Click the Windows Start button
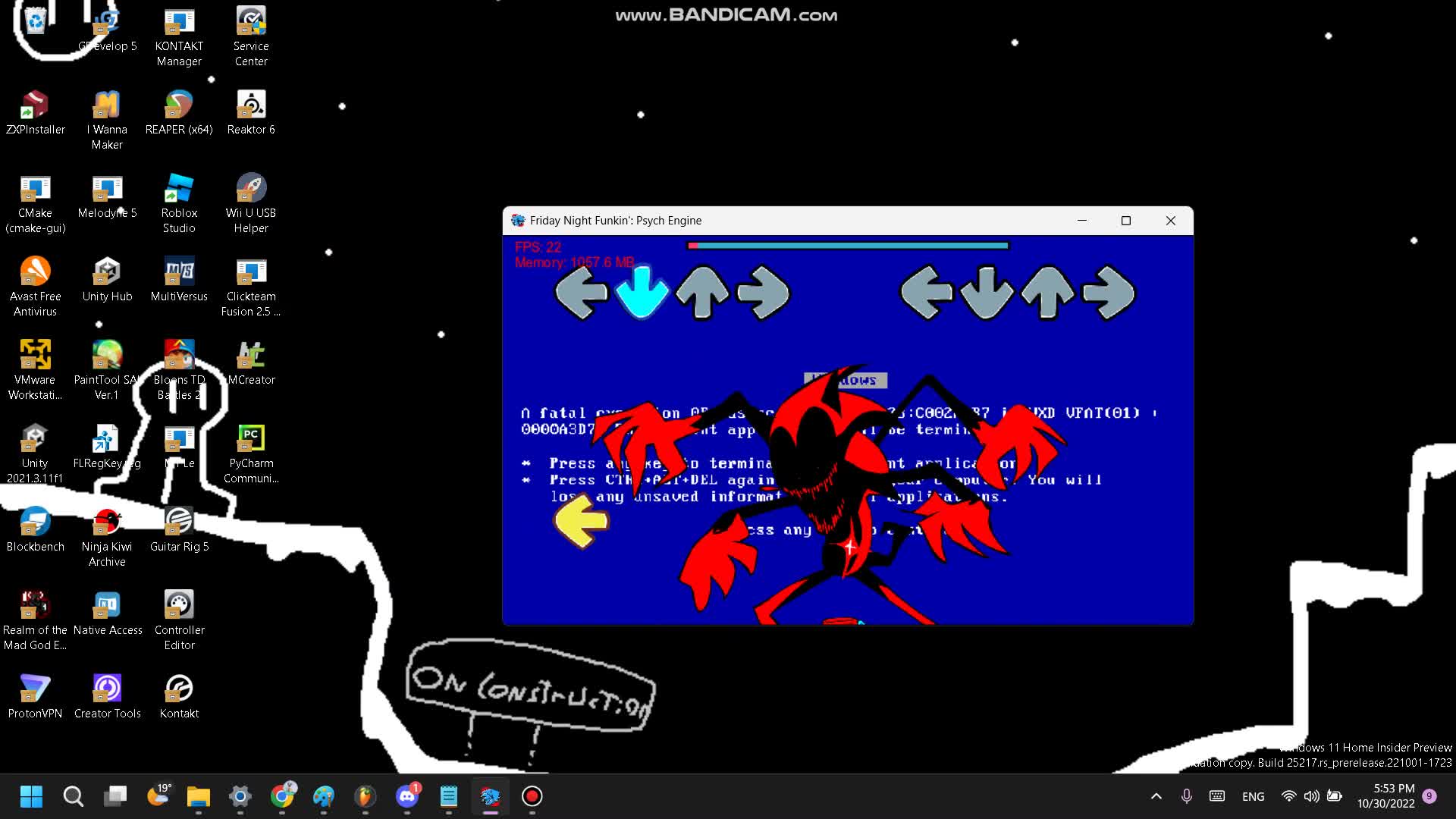 click(31, 796)
